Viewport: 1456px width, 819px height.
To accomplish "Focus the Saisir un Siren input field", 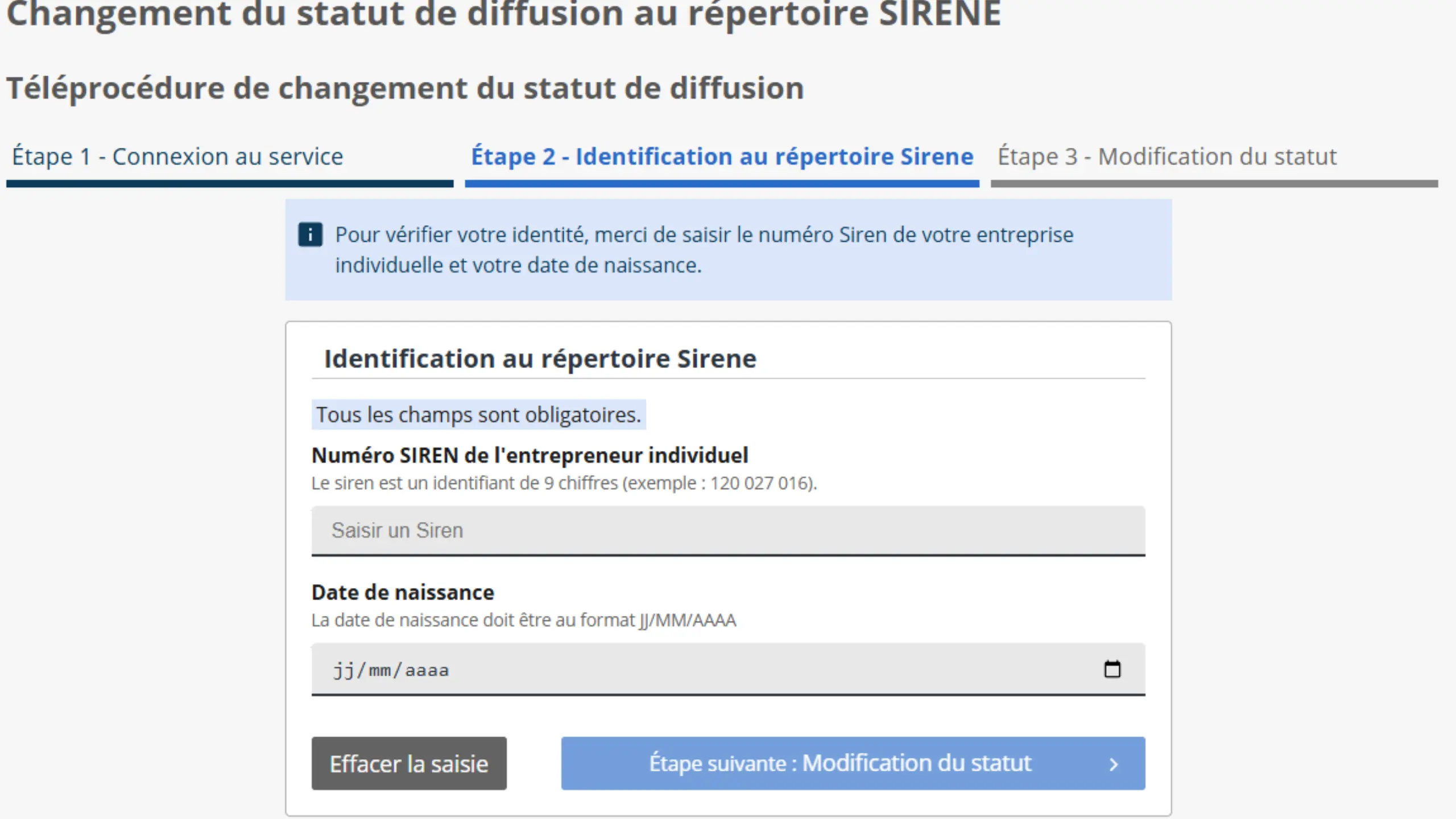I will point(728,531).
